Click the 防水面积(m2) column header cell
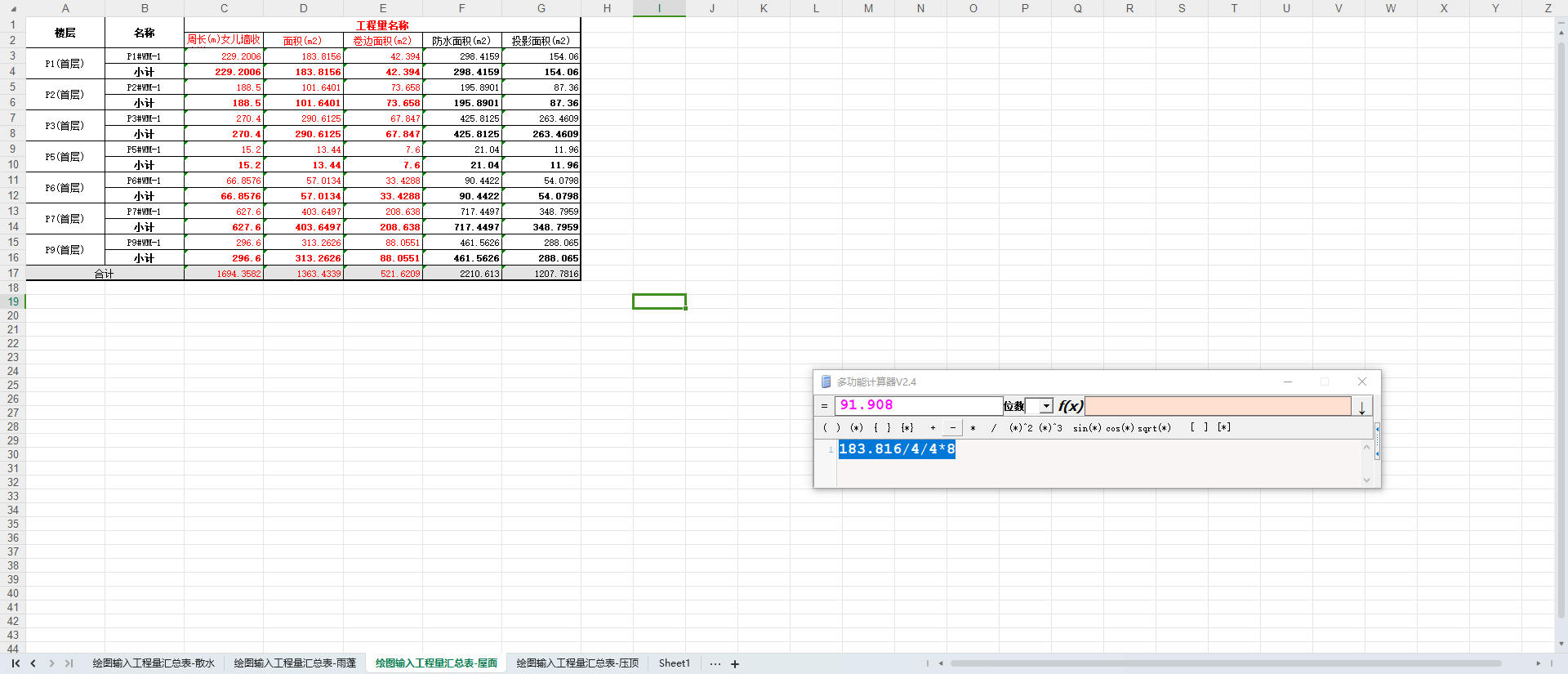 pyautogui.click(x=461, y=41)
